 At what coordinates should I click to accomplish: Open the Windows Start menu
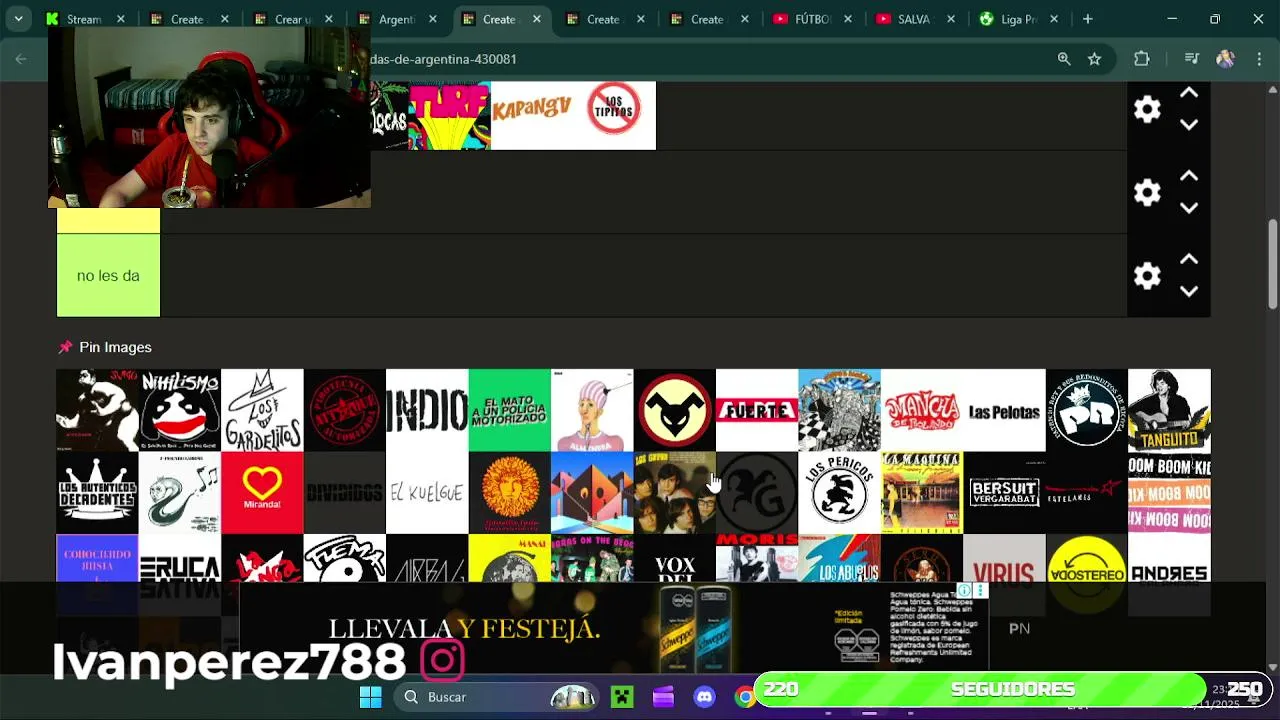[371, 697]
